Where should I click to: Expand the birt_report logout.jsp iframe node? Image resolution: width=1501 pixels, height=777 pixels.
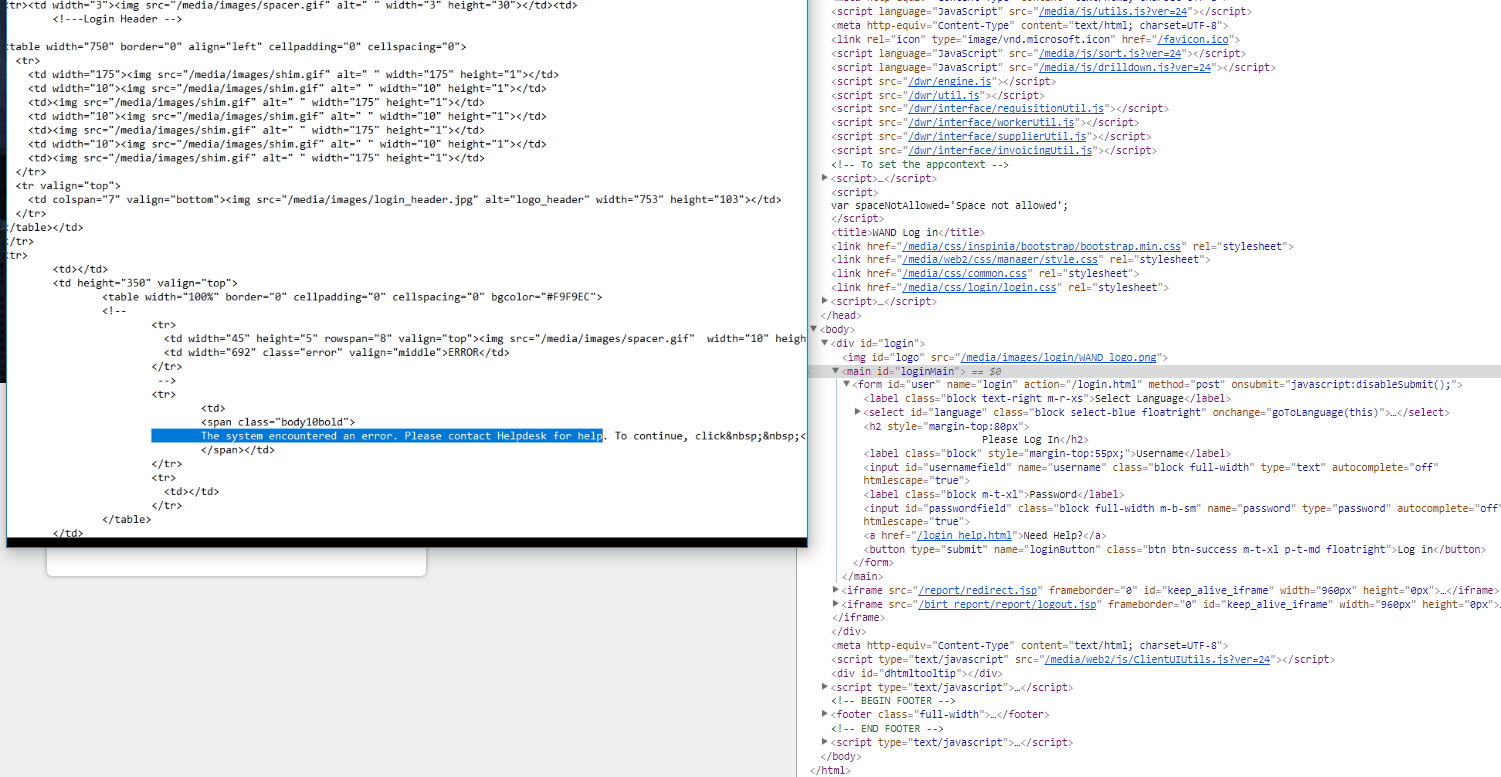pyautogui.click(x=836, y=604)
